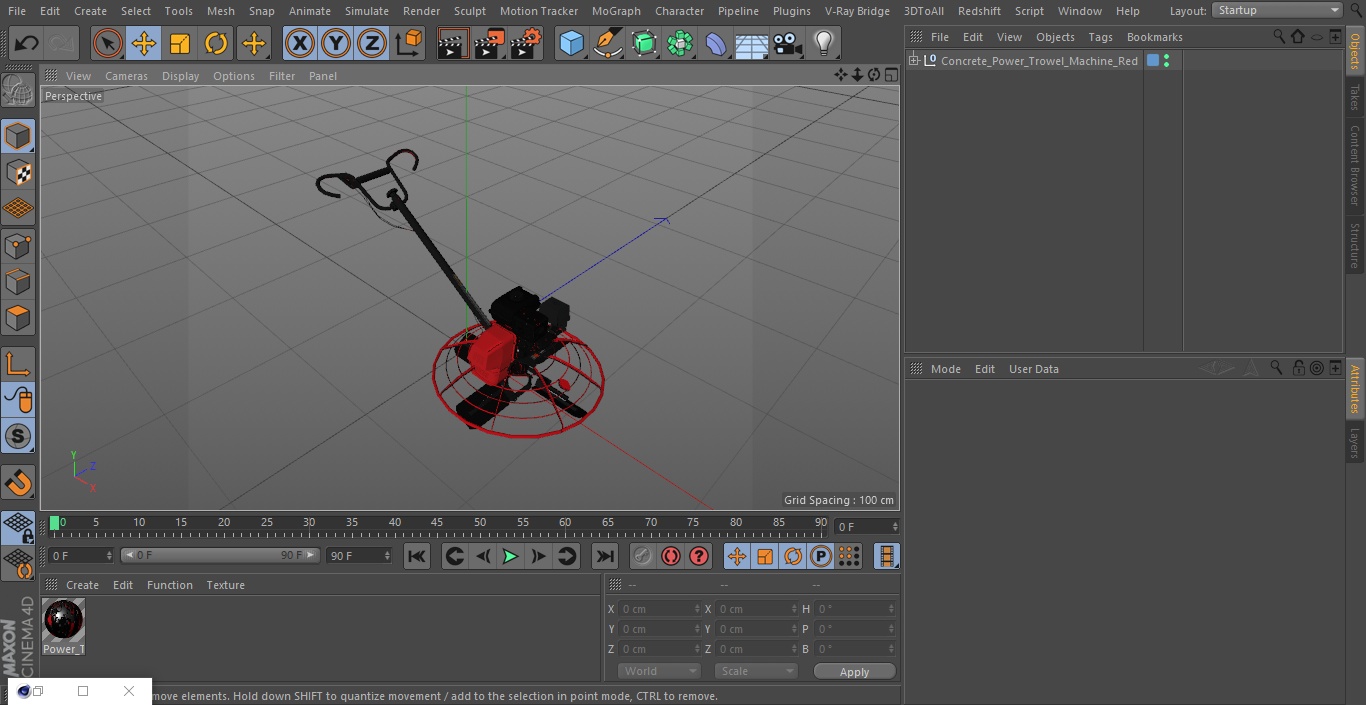Open material manager Create menu
Viewport: 1366px width, 705px height.
82,585
